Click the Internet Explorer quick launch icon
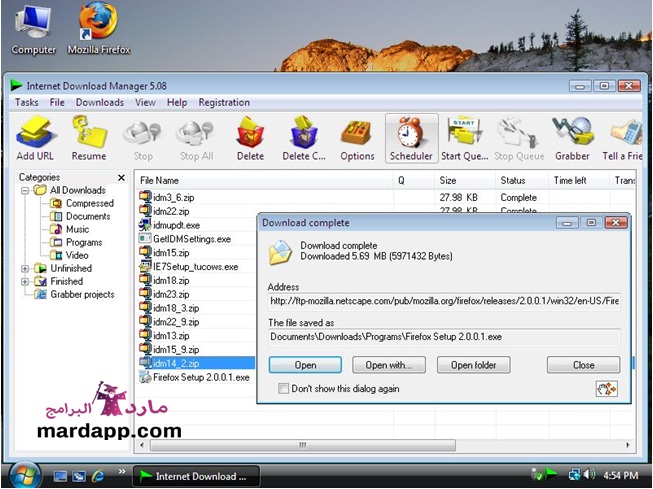This screenshot has height=489, width=653. (98, 475)
